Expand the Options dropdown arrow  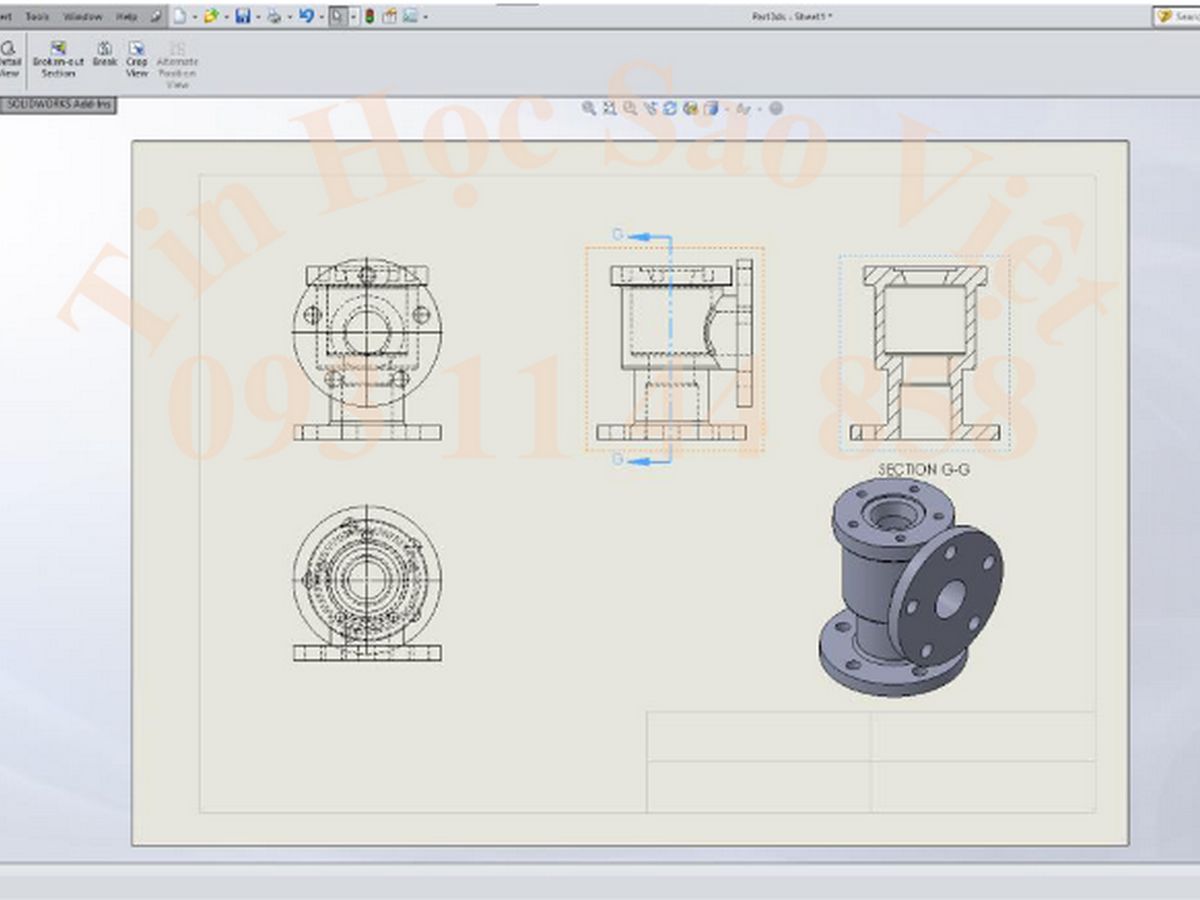click(x=425, y=17)
